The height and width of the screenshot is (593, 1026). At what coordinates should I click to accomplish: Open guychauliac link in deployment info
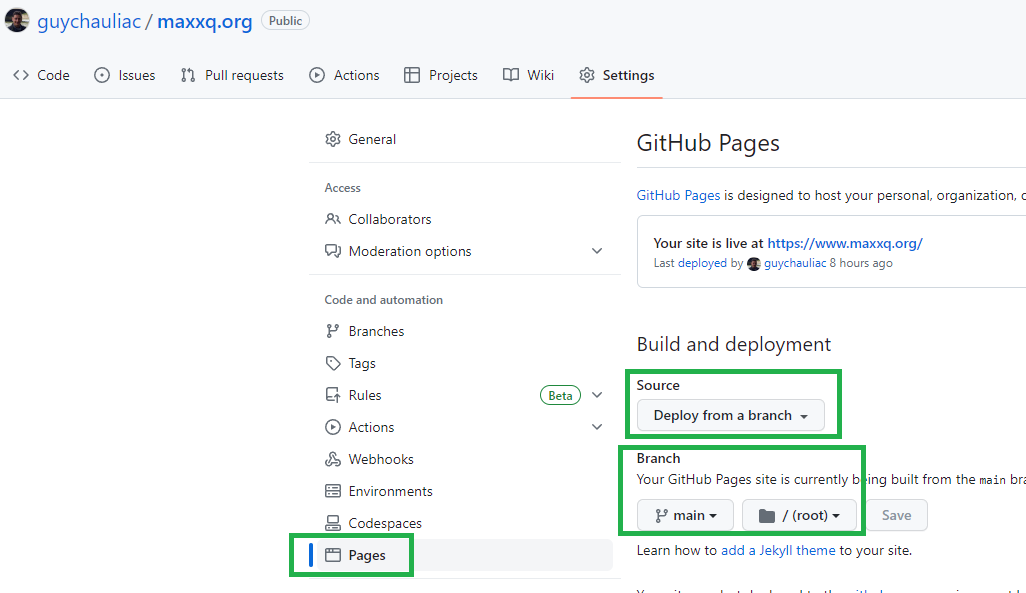pos(795,263)
